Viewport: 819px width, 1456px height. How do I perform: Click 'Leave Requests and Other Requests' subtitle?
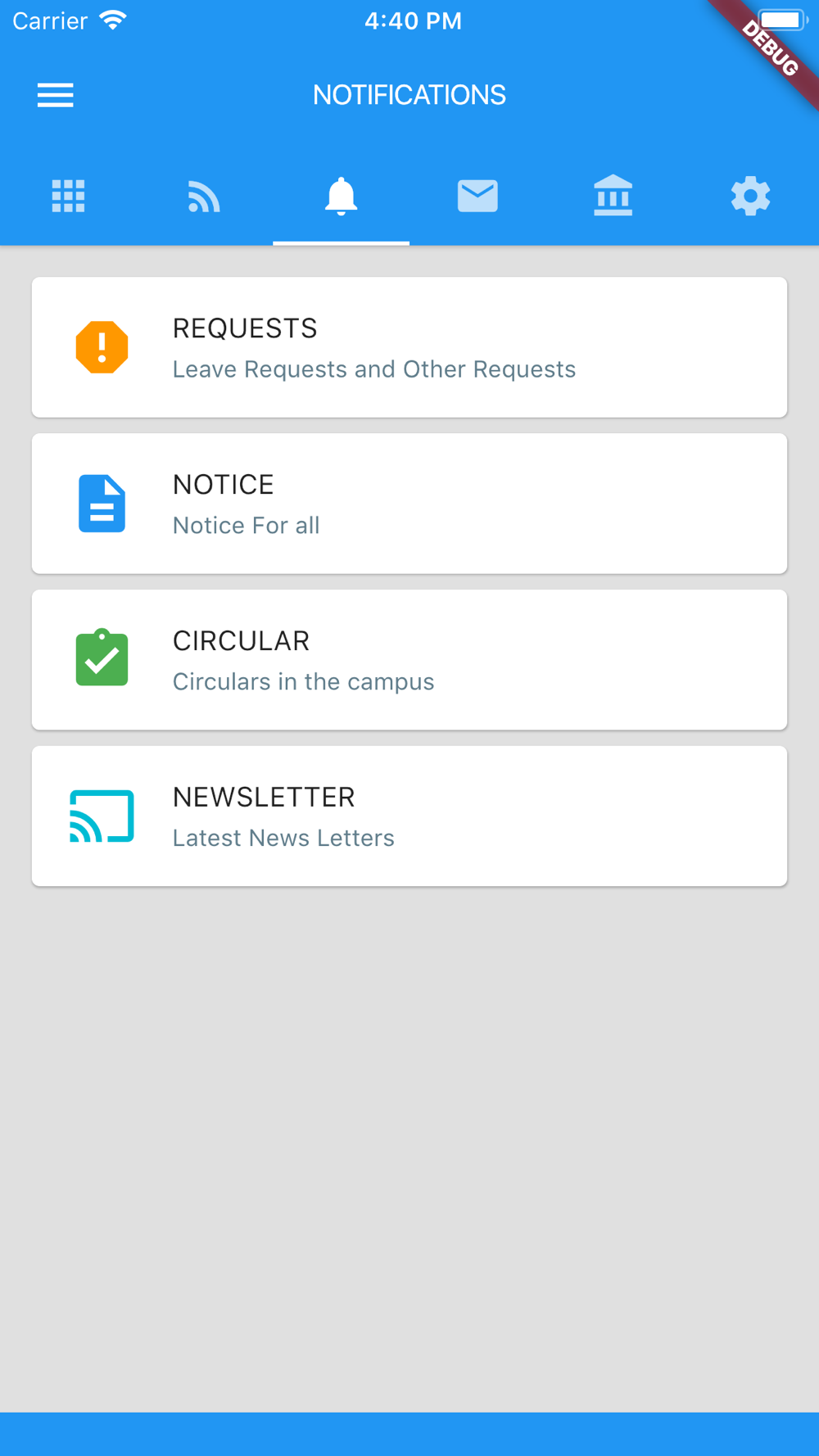374,369
